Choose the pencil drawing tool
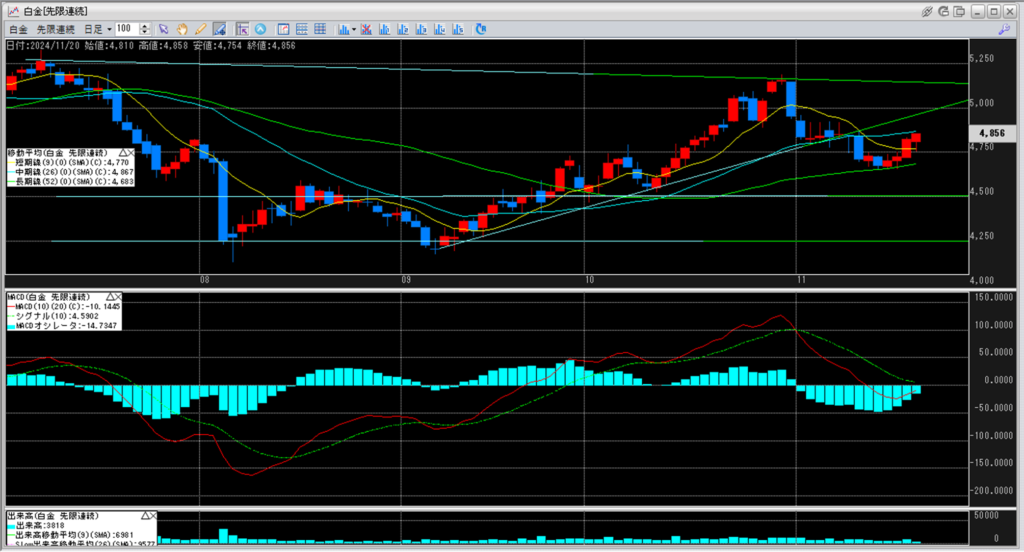This screenshot has width=1024, height=552. point(200,29)
